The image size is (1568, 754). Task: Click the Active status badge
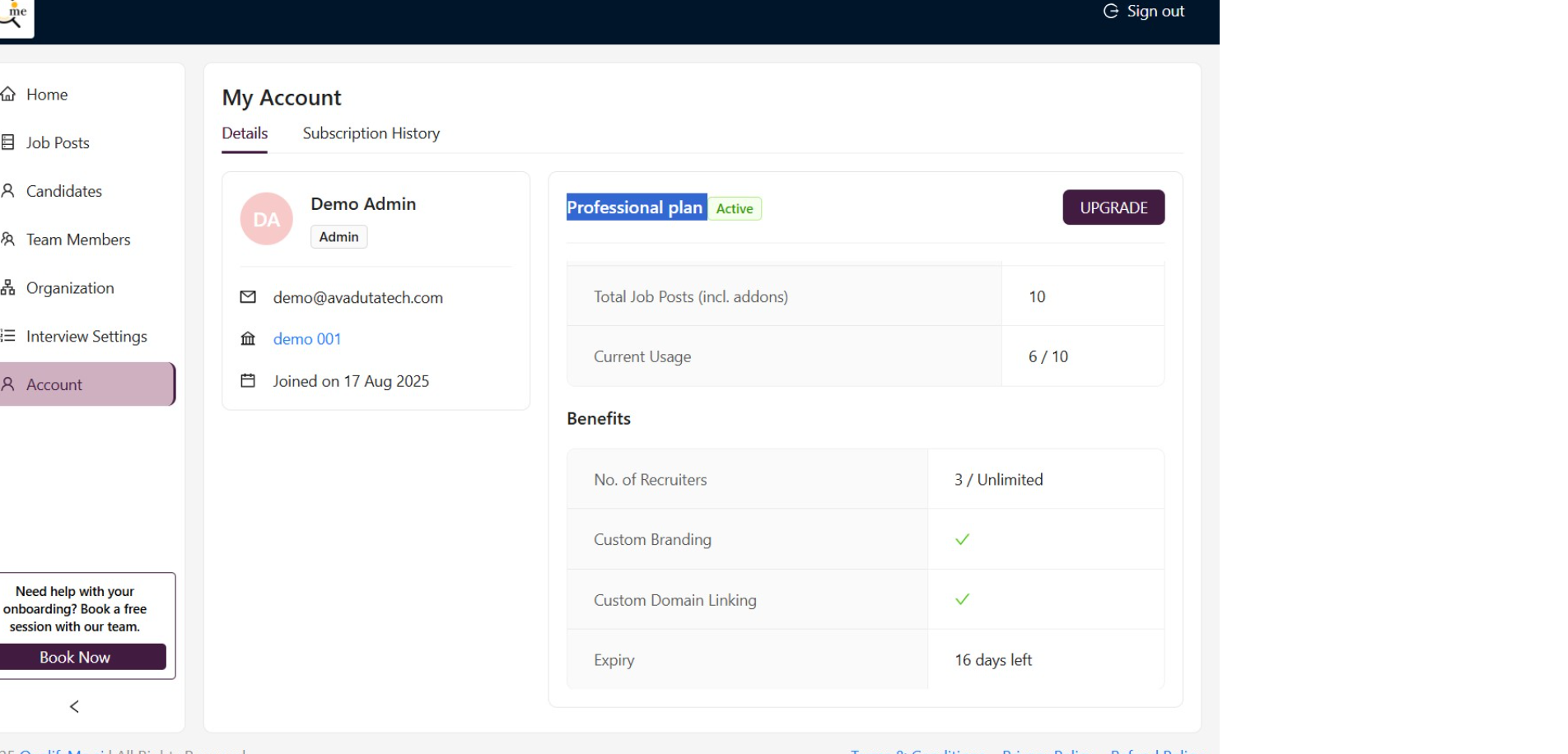coord(735,209)
